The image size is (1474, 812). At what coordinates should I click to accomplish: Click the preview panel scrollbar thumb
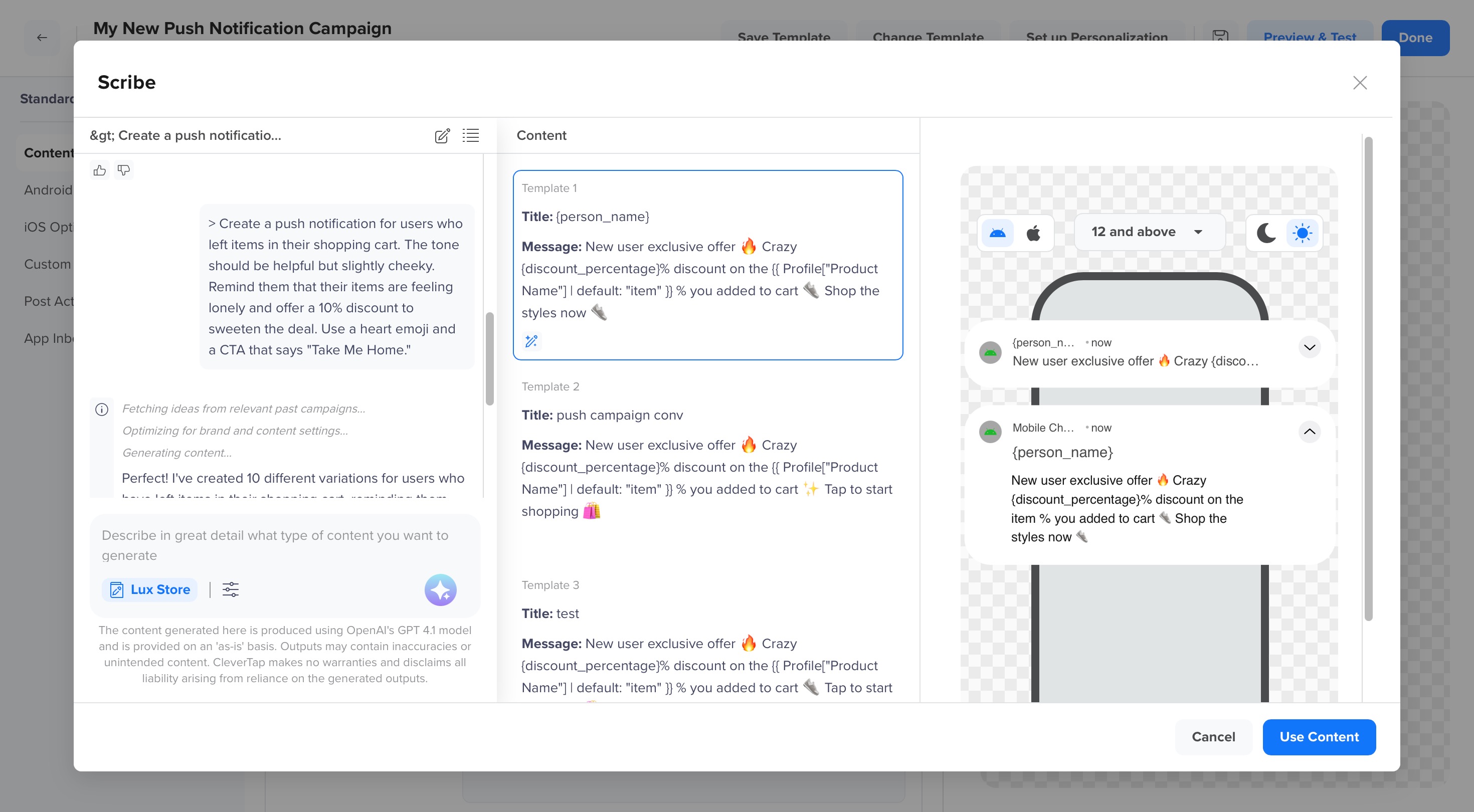[1368, 378]
